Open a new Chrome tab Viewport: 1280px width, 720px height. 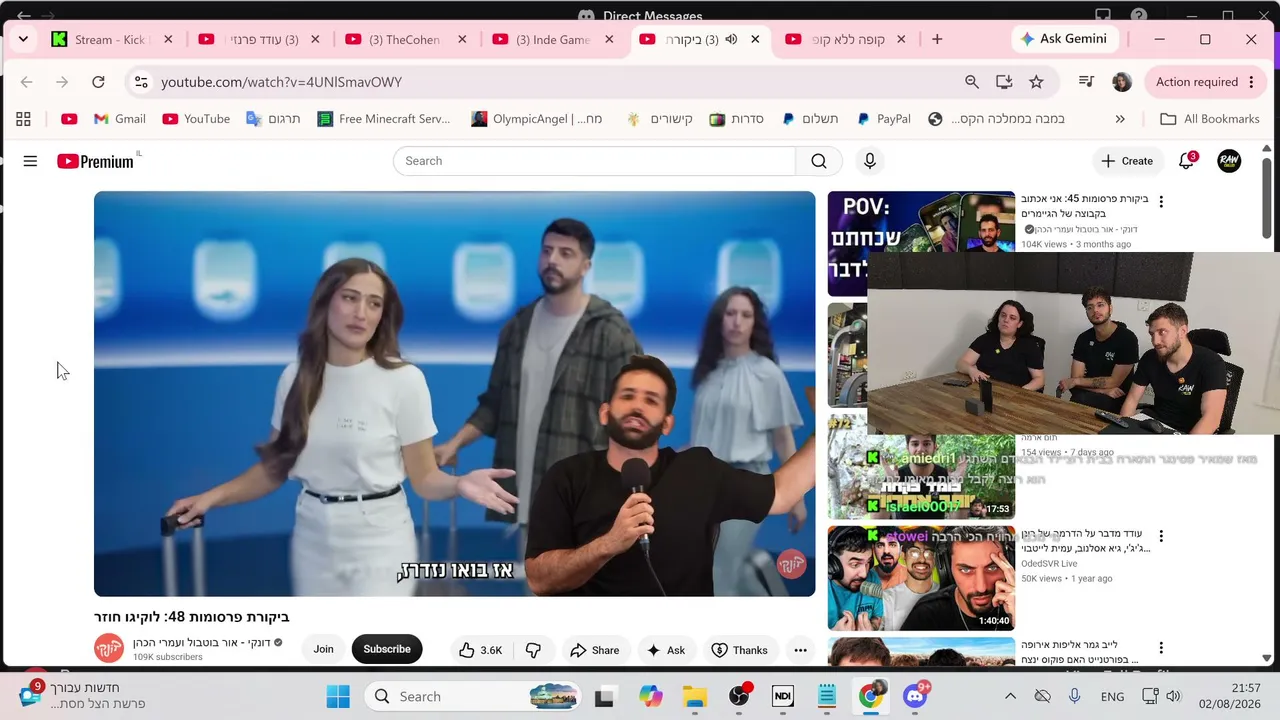937,40
